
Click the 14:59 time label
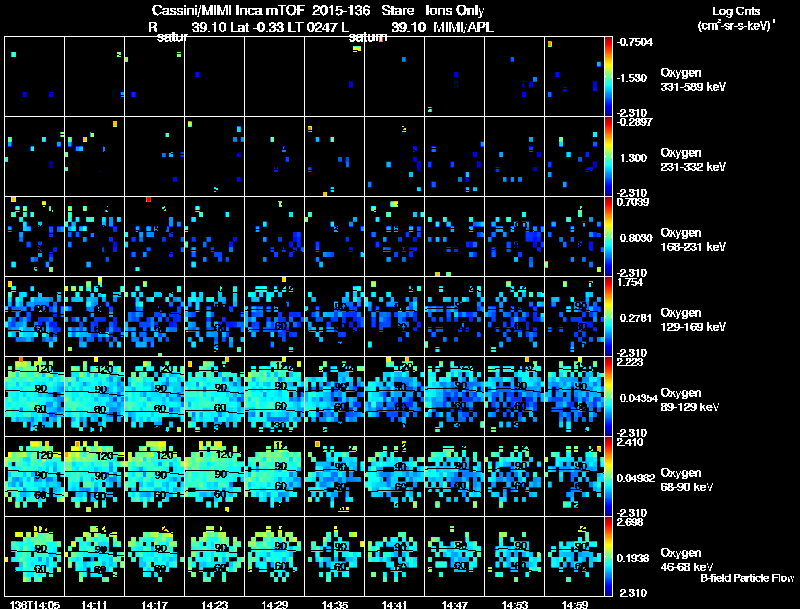574,604
